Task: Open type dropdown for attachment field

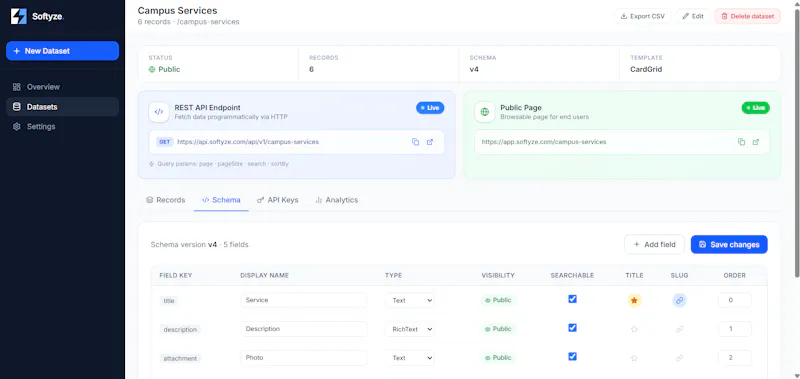Action: (410, 358)
